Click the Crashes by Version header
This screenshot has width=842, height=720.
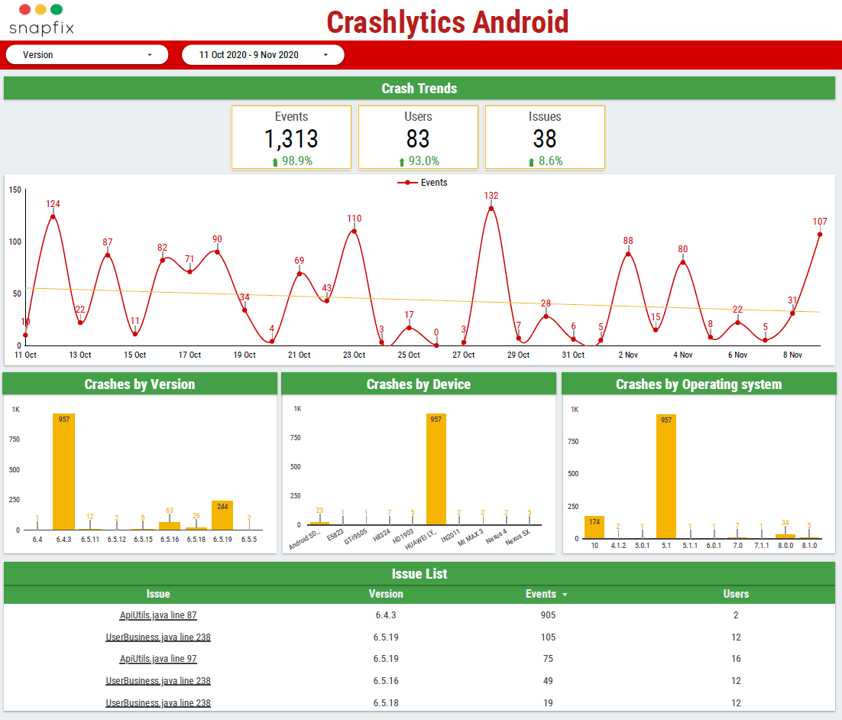coord(140,384)
